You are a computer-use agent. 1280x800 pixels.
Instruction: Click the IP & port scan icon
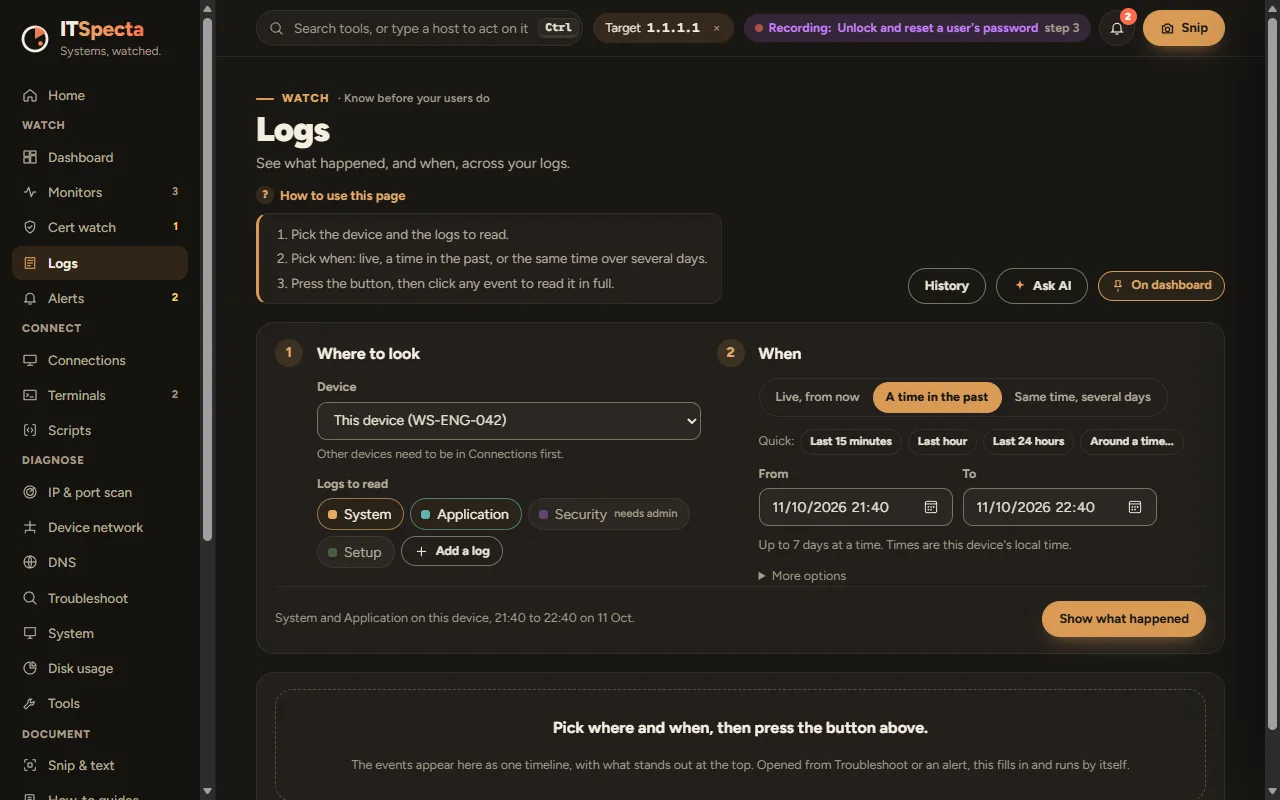[x=30, y=493]
